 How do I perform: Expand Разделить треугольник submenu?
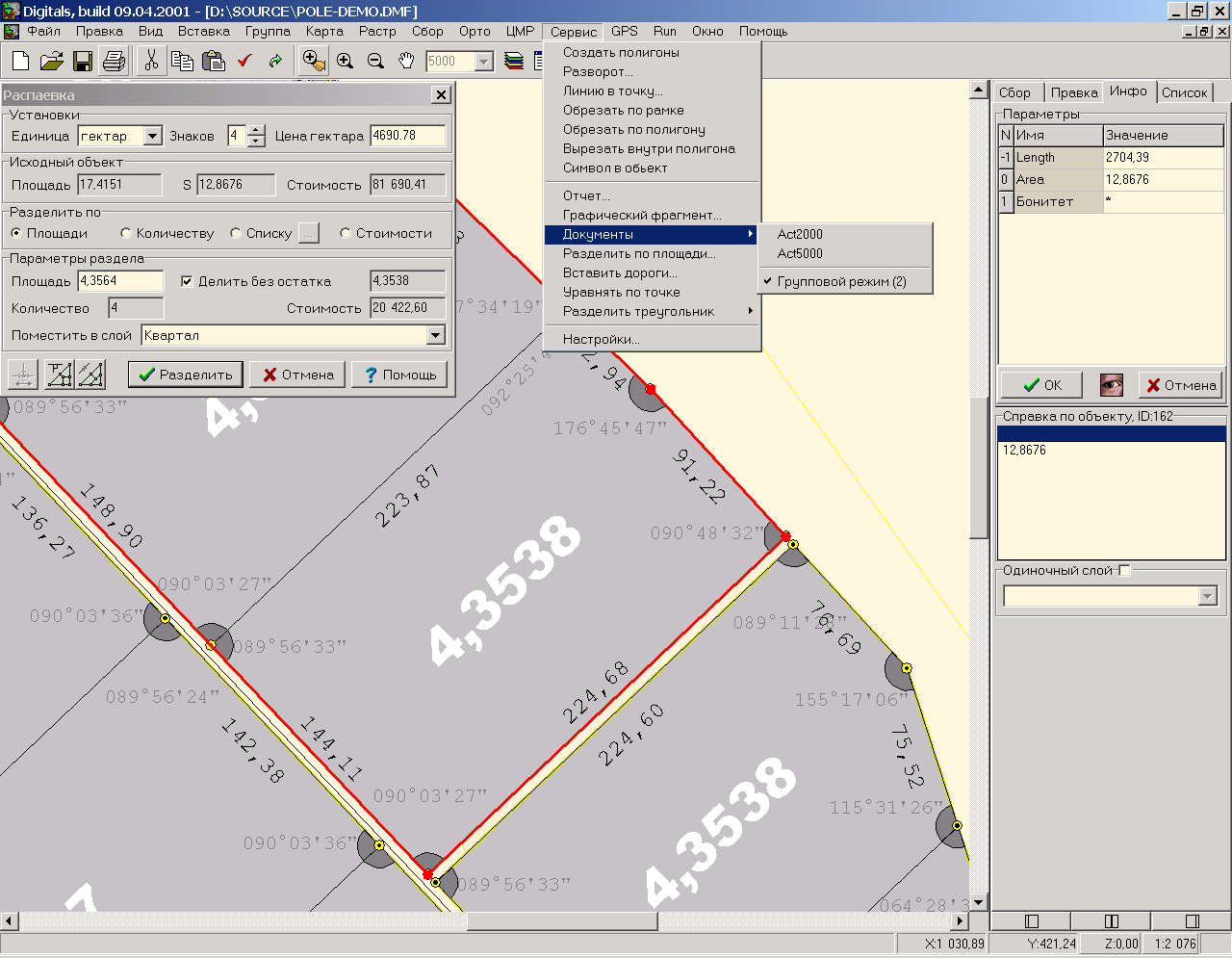652,311
